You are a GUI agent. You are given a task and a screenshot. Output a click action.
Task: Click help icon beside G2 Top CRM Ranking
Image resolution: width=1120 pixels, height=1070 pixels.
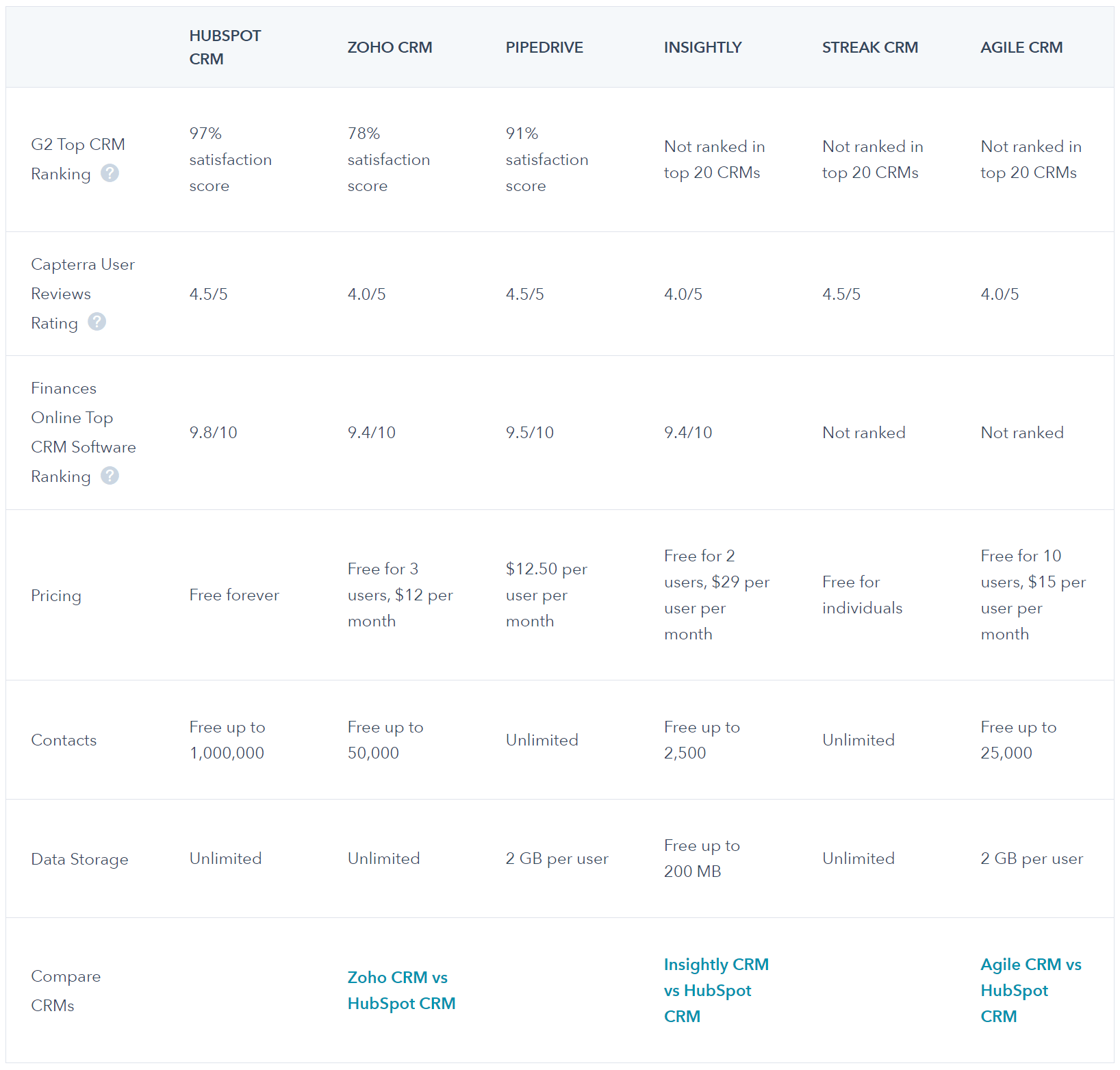click(x=110, y=173)
